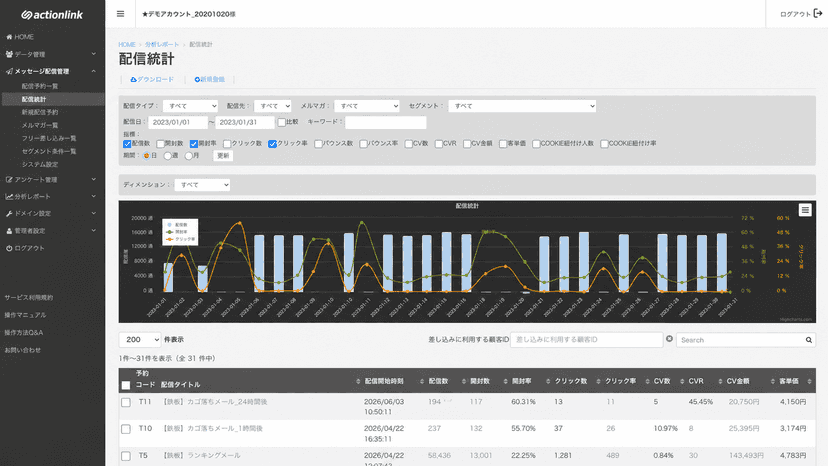Click end date field 2023/01/31
The height and width of the screenshot is (466, 828).
pos(245,122)
